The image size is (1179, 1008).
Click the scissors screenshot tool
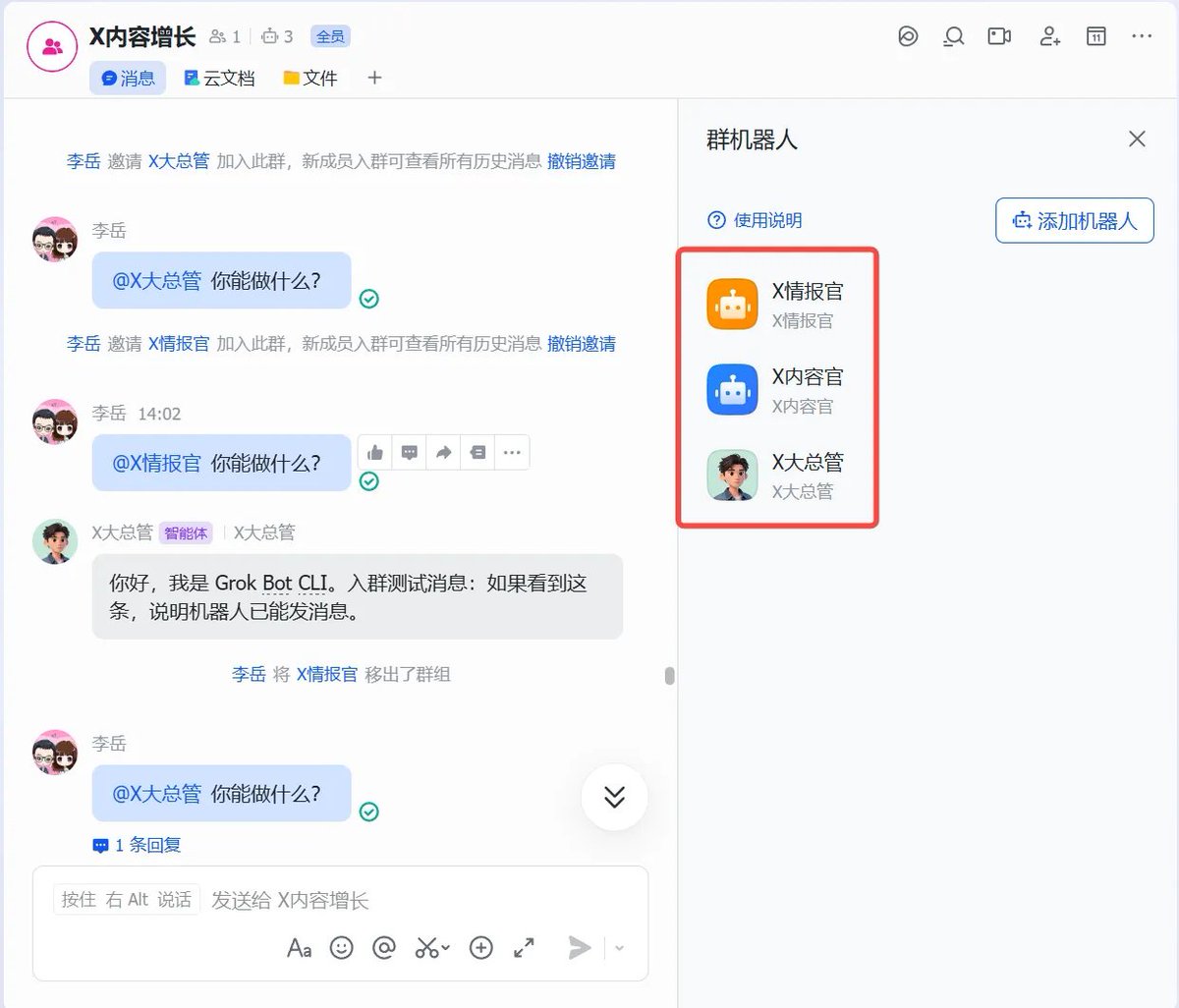pyautogui.click(x=427, y=948)
